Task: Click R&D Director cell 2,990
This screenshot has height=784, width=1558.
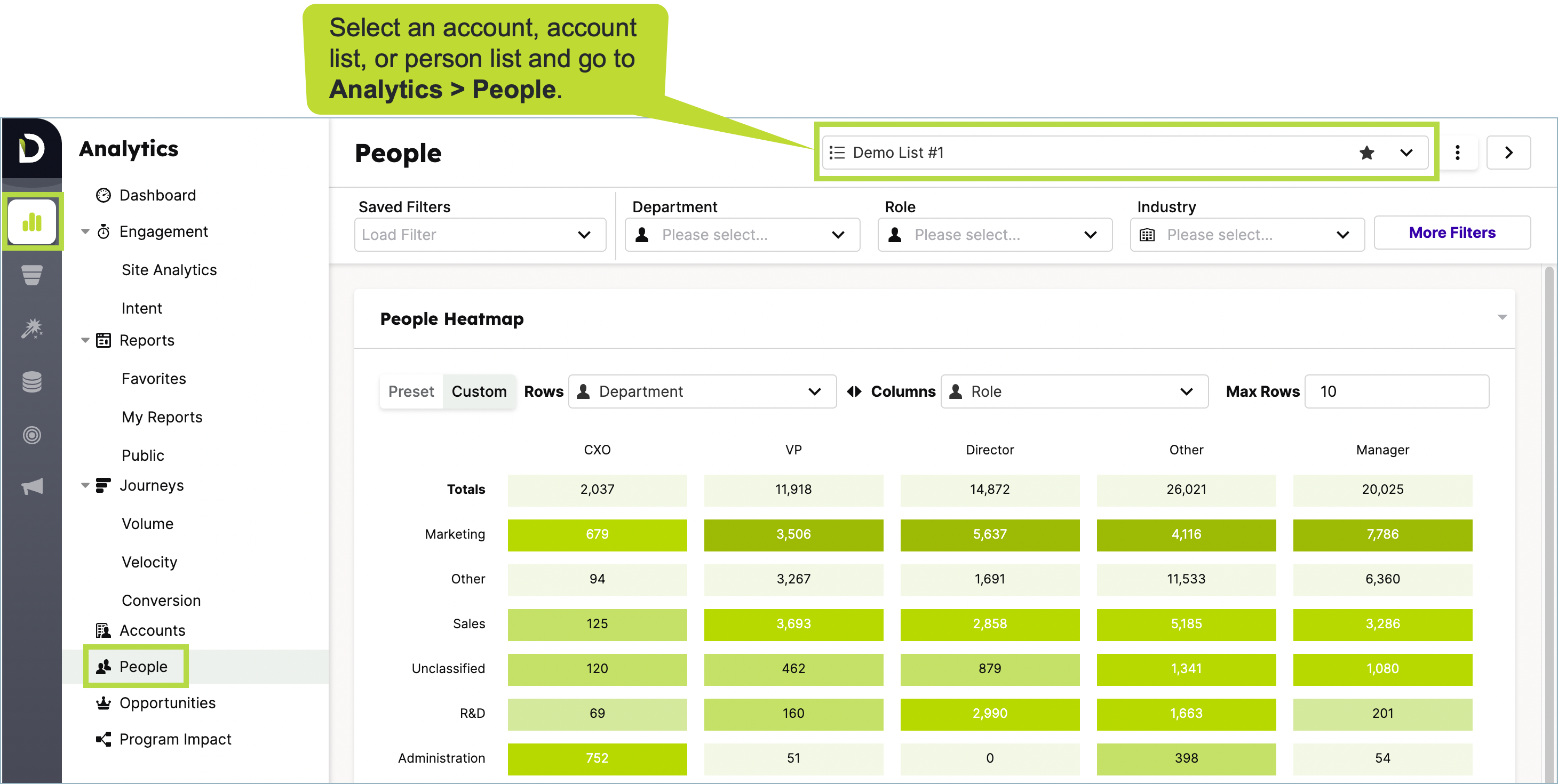Action: click(990, 714)
